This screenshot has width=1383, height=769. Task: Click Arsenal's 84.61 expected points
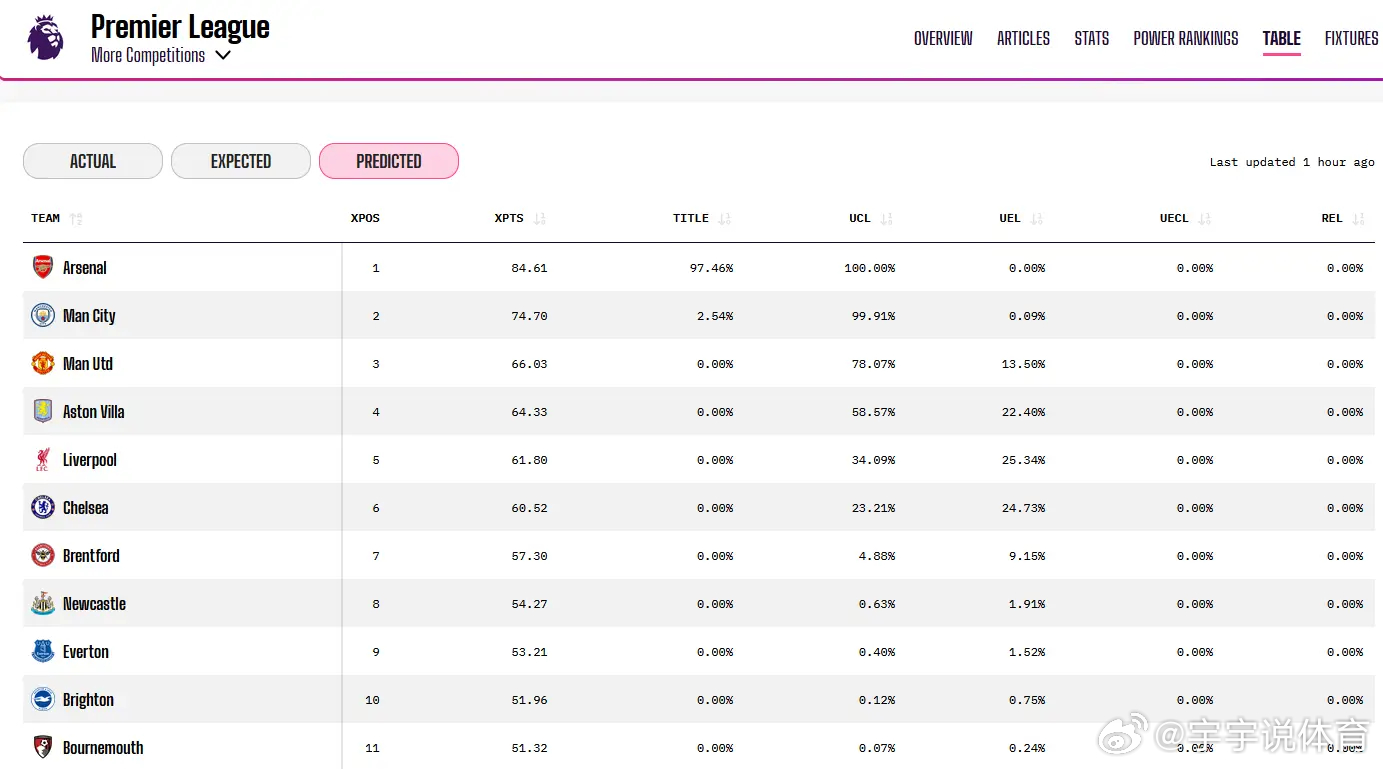click(529, 268)
